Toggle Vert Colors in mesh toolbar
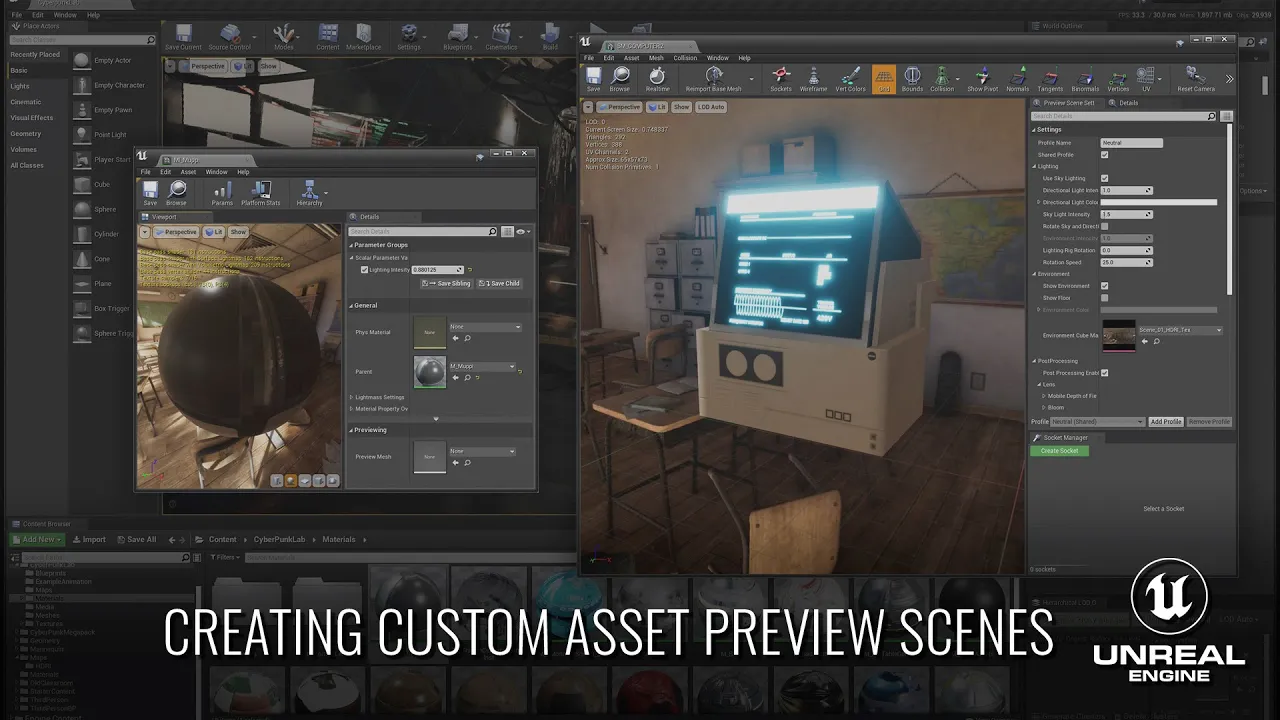This screenshot has width=1280, height=720. pos(850,78)
